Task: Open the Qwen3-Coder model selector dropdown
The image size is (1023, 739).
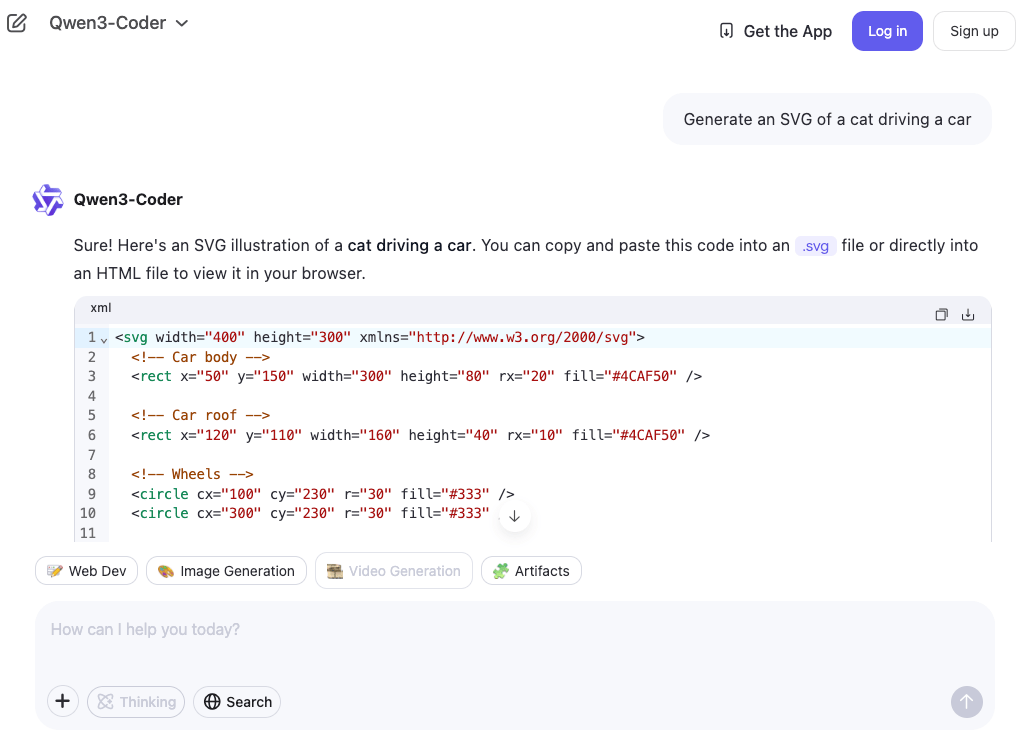Action: tap(118, 23)
